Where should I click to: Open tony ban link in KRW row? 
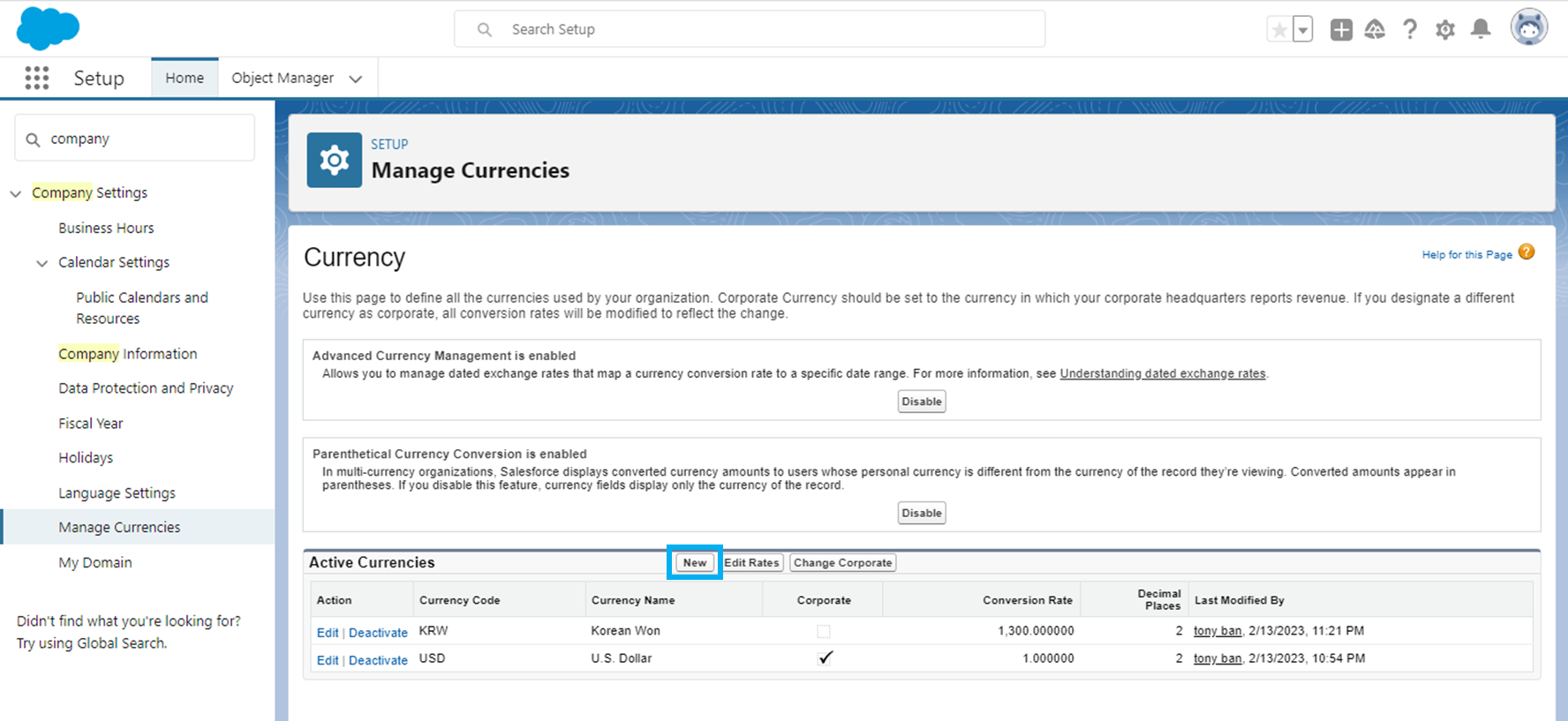tap(1217, 631)
